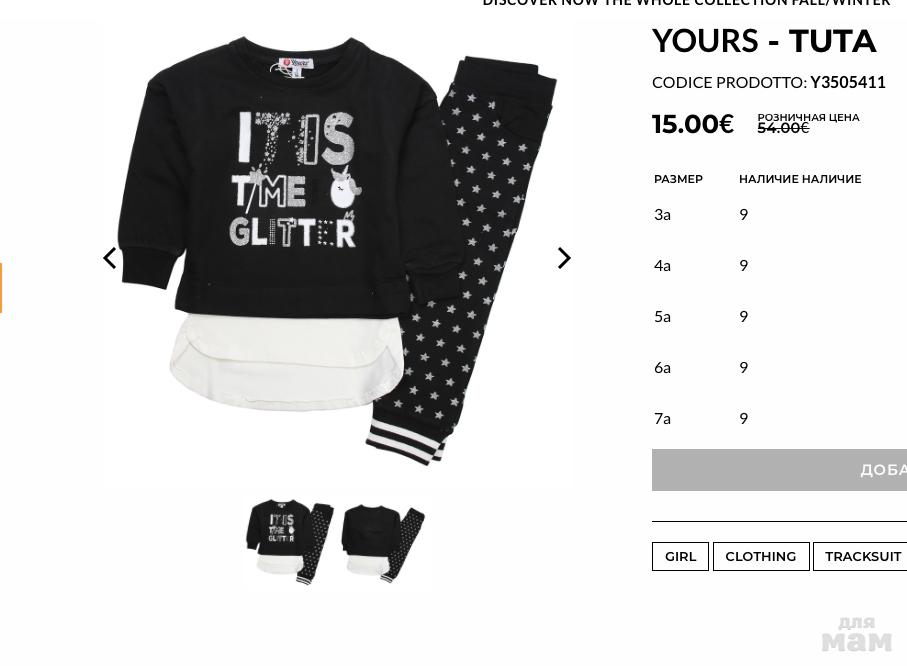Click the main tracksuit product image
This screenshot has width=907, height=666.
pos(338,252)
